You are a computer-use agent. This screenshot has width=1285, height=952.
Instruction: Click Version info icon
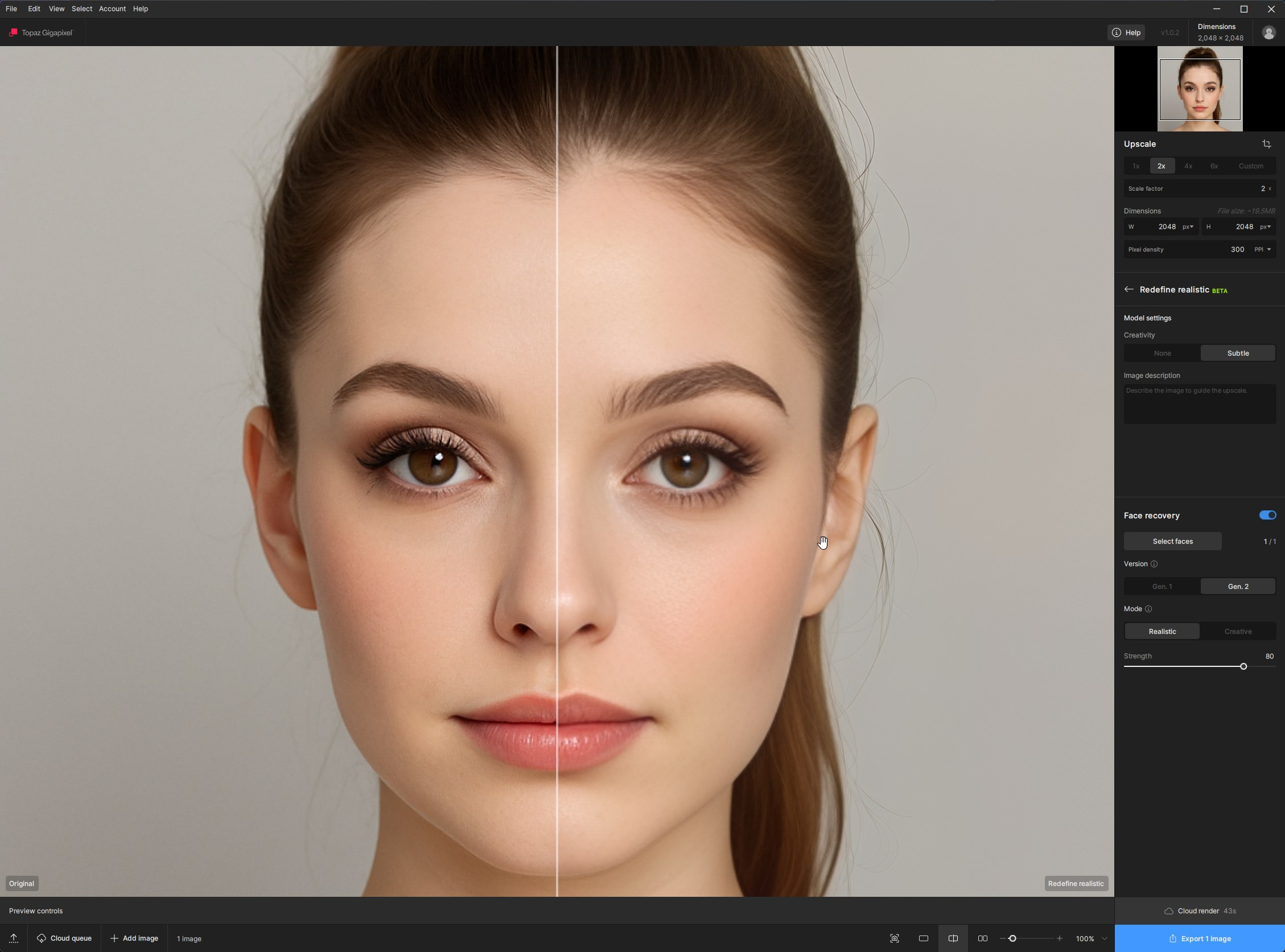point(1154,564)
